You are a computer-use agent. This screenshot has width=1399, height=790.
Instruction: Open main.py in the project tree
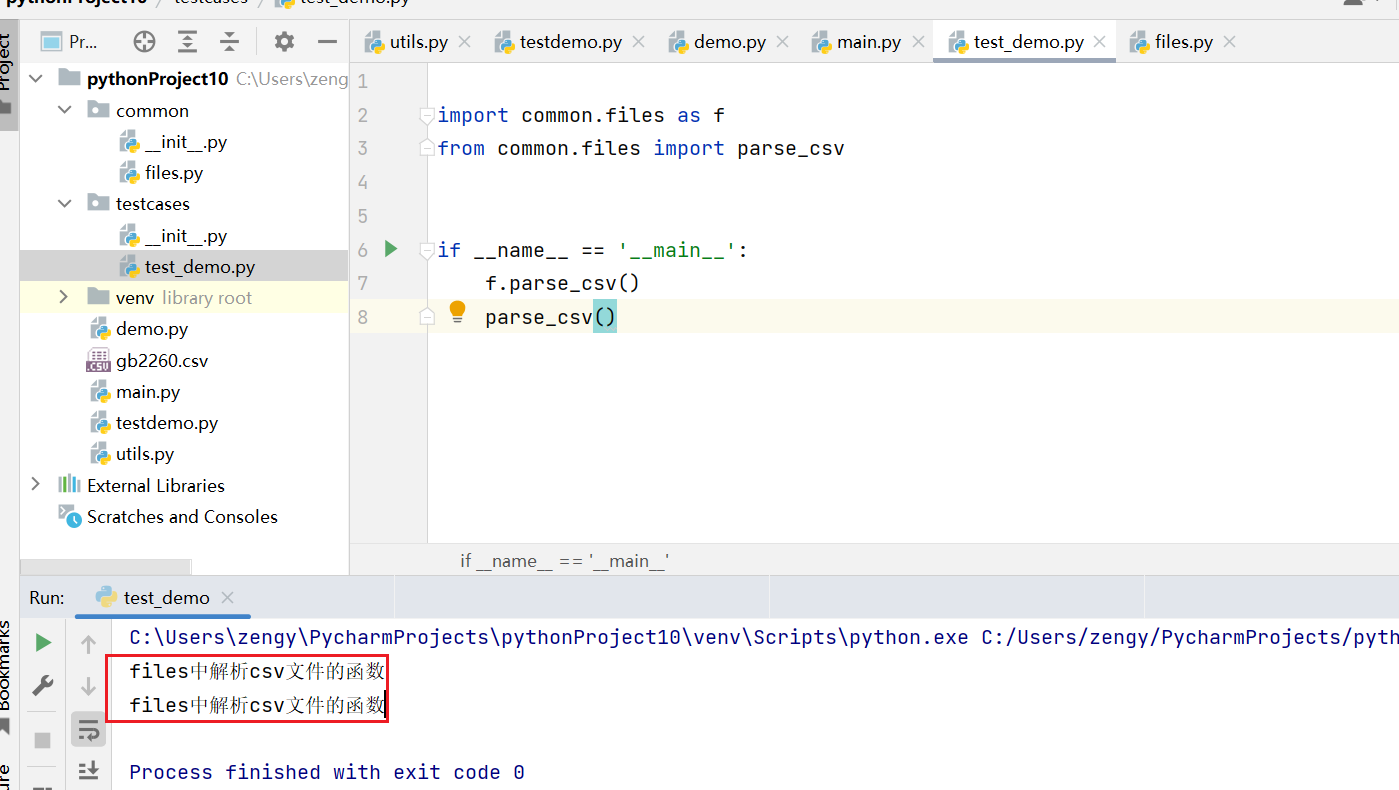tap(135, 392)
